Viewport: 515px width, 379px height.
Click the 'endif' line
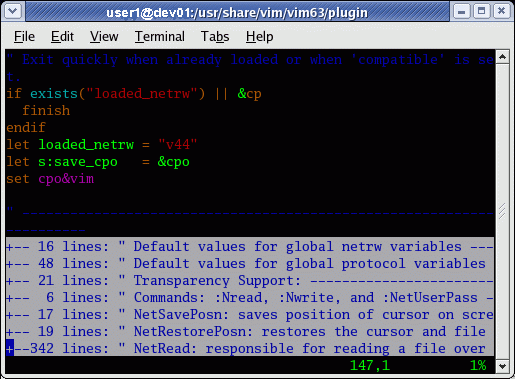point(26,128)
